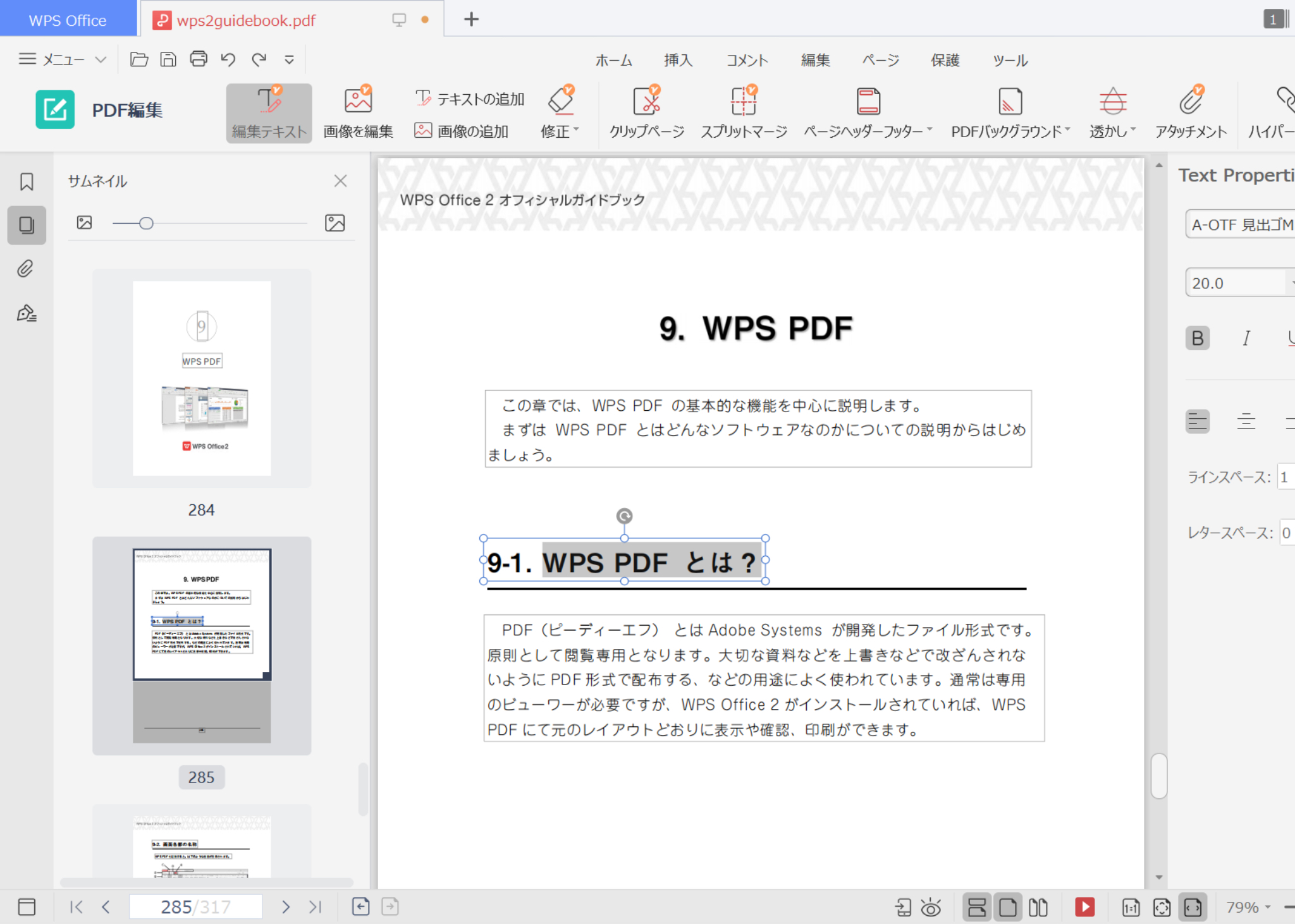Image resolution: width=1295 pixels, height=924 pixels.
Task: Click the thumbnail size slider handle
Action: (x=146, y=223)
